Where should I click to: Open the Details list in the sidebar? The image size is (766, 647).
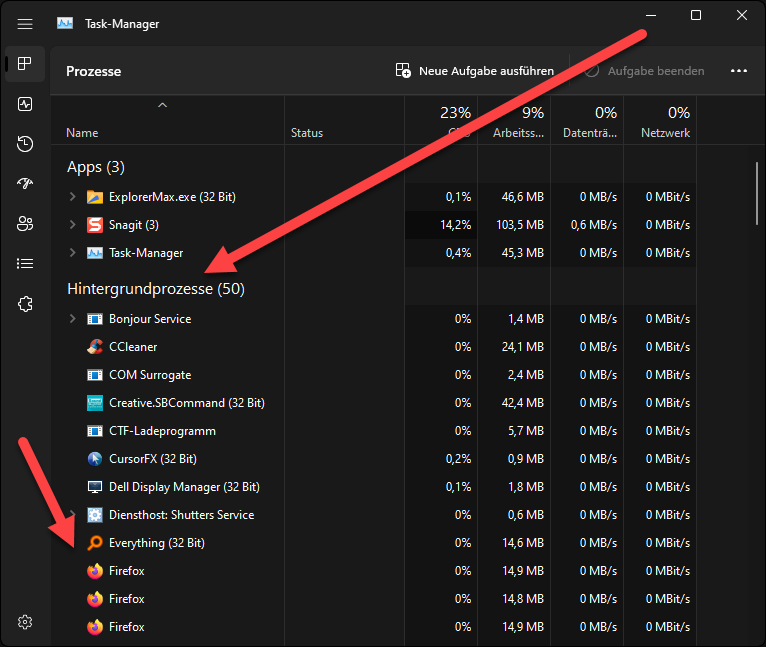pyautogui.click(x=25, y=264)
